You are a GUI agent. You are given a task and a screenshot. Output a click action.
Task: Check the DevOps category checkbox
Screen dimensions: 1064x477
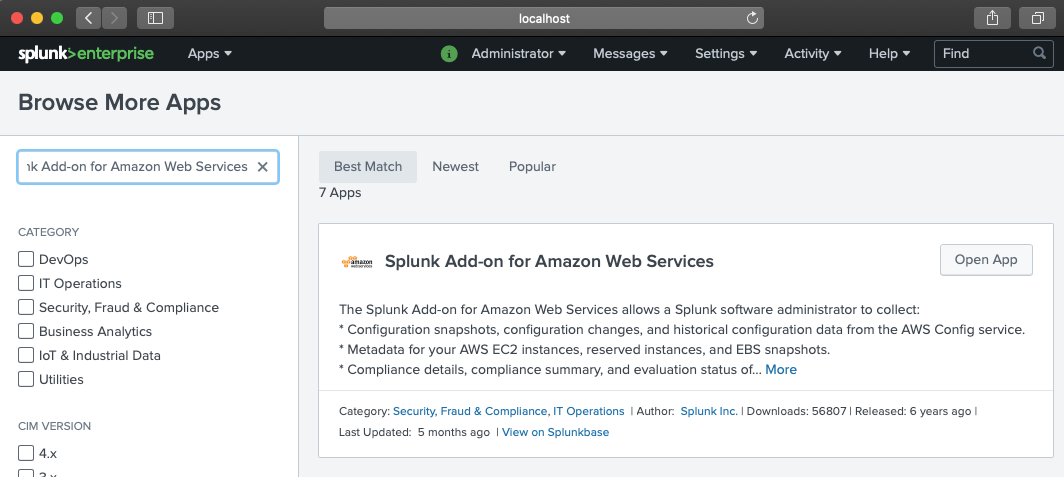[26, 259]
